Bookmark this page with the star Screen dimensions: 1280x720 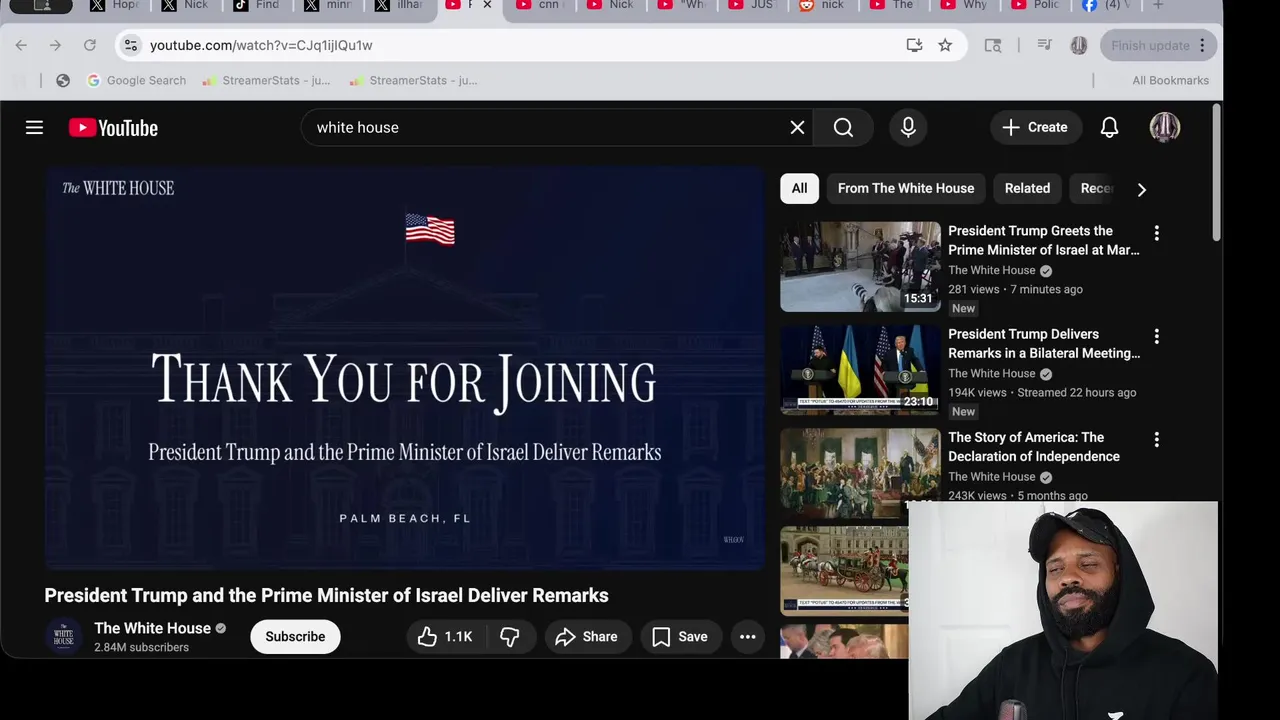pos(945,45)
